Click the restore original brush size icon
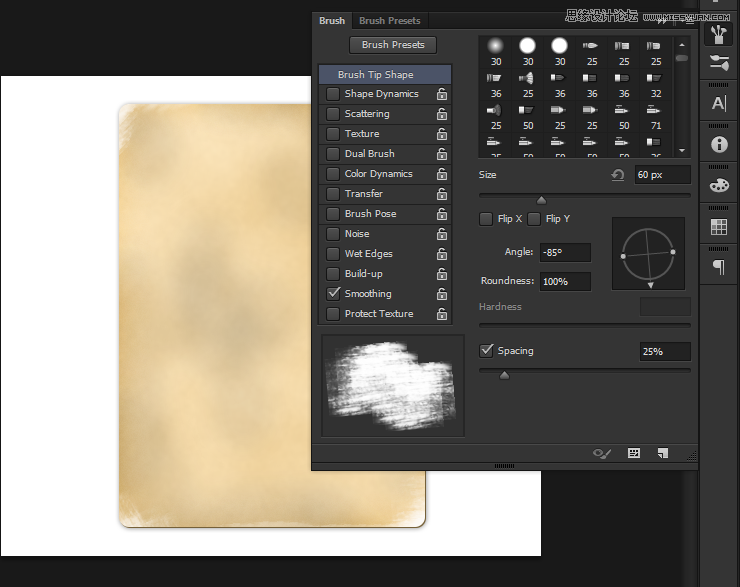The image size is (740, 587). point(618,175)
